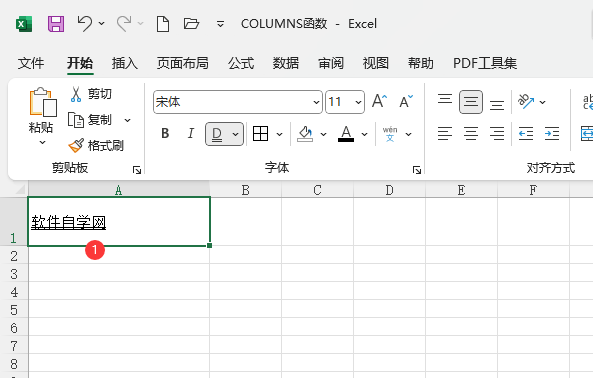Click cell A1 containing 软件自学网
The image size is (593, 378).
click(119, 222)
